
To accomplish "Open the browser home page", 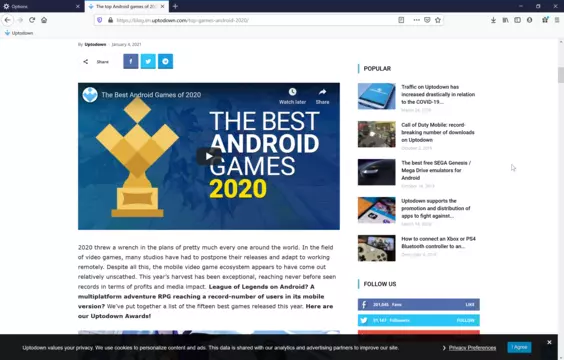I will coord(44,20).
